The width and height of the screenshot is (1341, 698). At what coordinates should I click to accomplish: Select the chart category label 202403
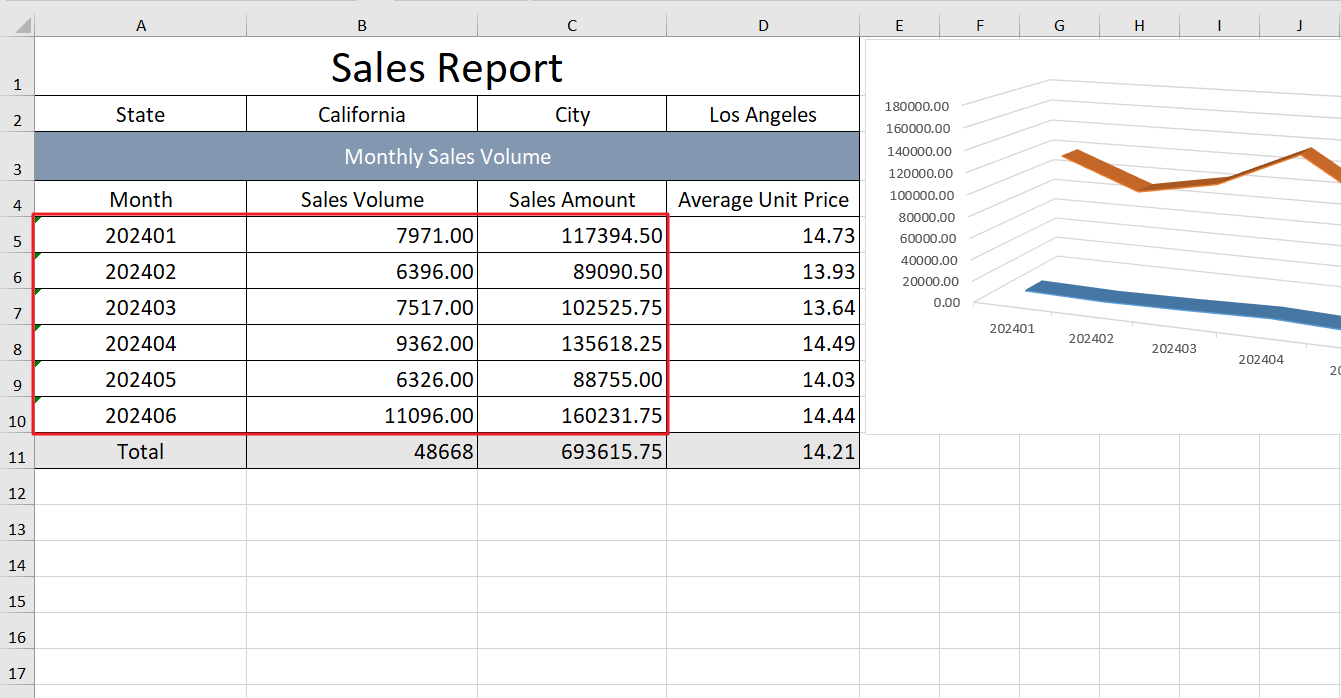(x=1173, y=349)
